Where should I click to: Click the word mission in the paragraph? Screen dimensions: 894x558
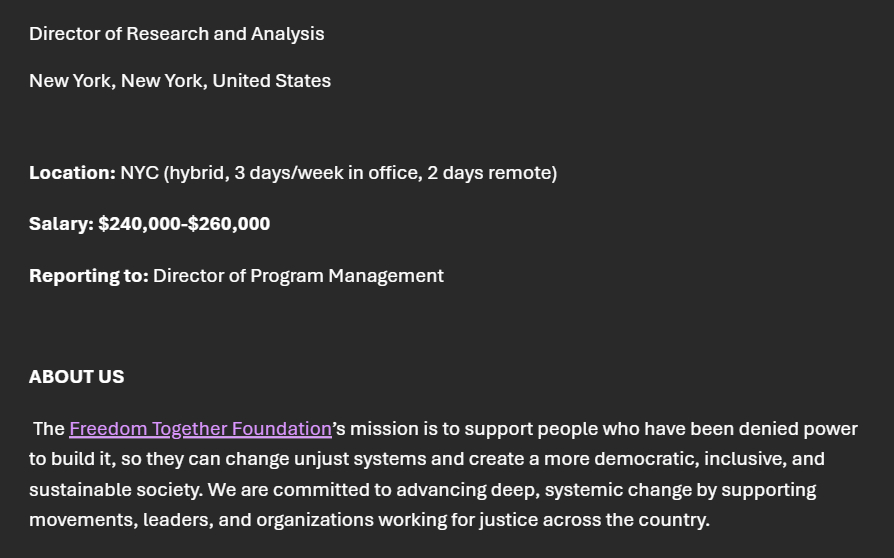[x=384, y=429]
